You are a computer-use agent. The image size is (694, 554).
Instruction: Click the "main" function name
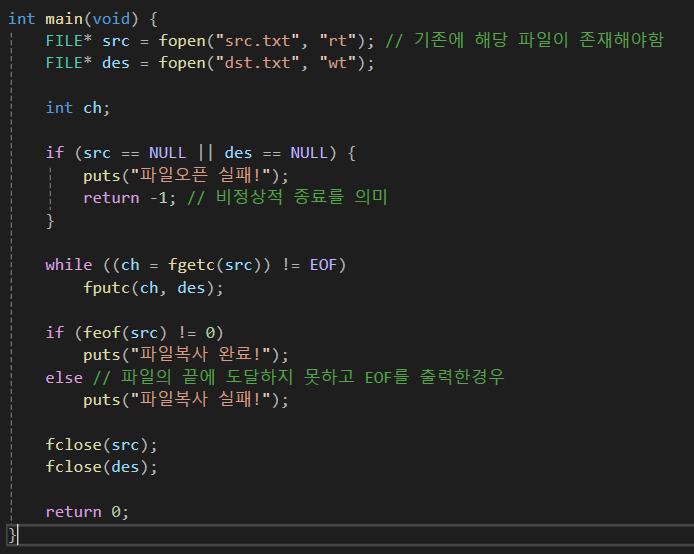click(64, 19)
